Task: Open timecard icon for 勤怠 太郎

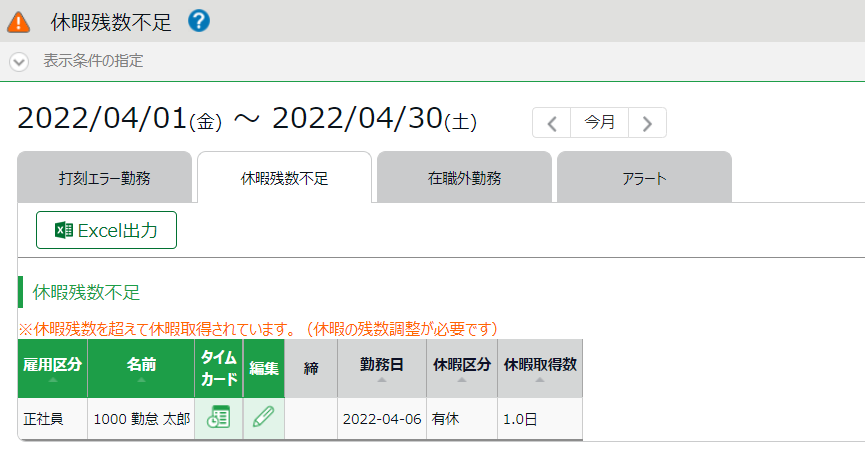Action: (218, 418)
